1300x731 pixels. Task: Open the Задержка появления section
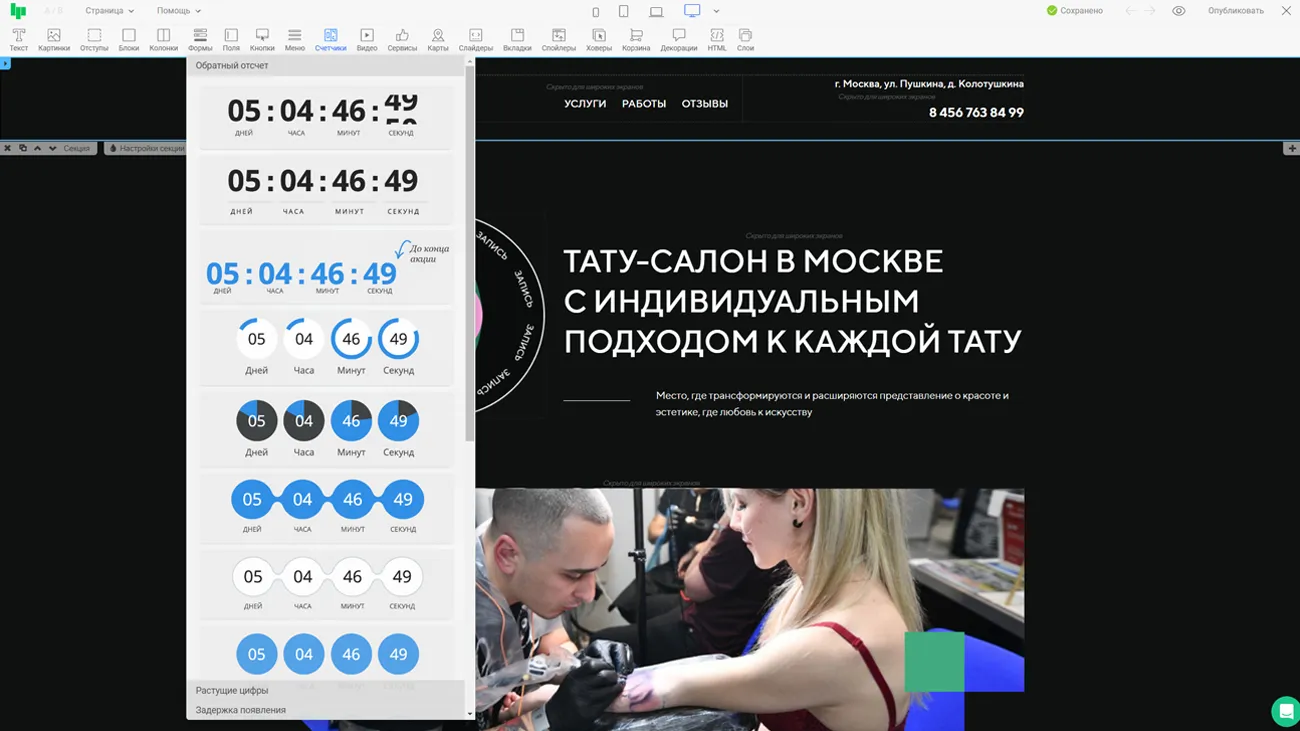[241, 710]
